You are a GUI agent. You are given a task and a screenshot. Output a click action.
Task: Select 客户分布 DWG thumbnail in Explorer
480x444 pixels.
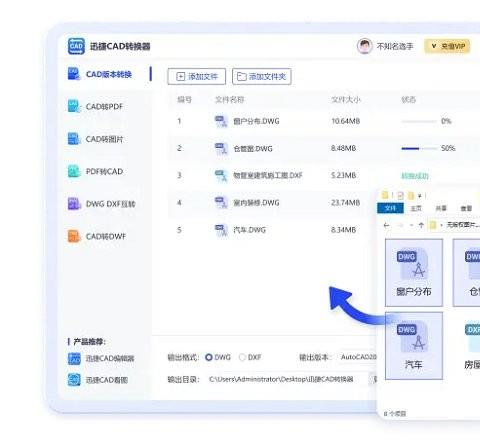coord(414,272)
